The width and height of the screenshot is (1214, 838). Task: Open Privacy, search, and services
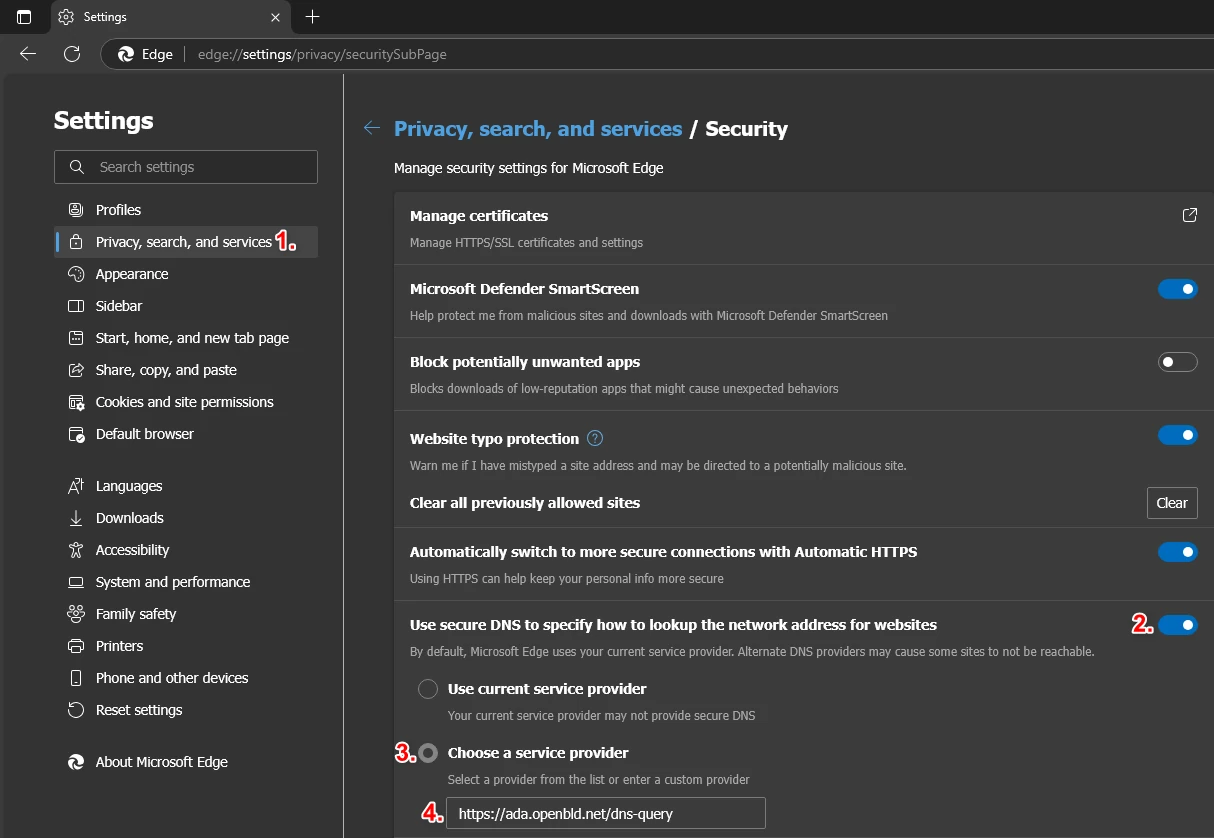coord(186,242)
